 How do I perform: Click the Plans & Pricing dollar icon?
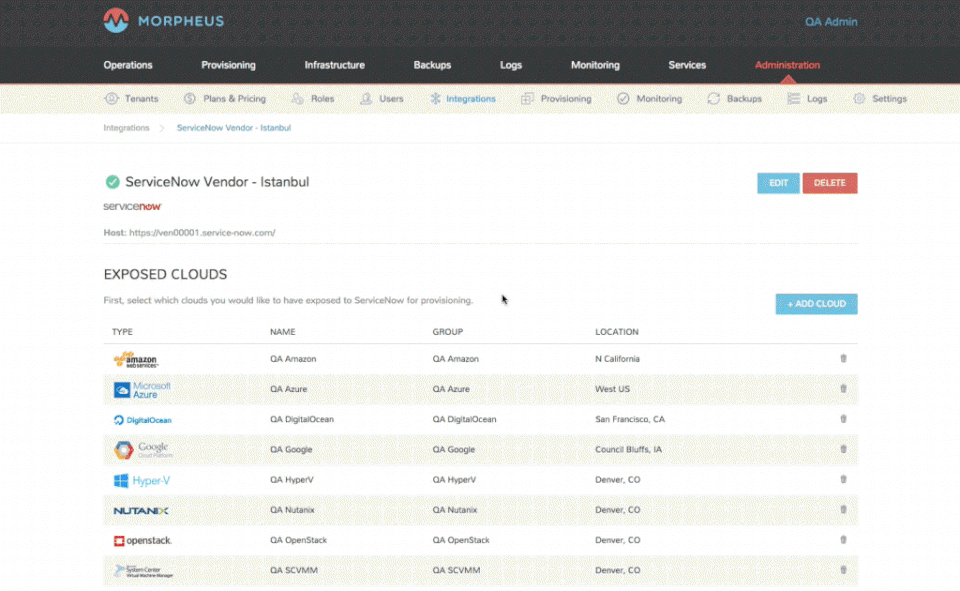pyautogui.click(x=190, y=98)
